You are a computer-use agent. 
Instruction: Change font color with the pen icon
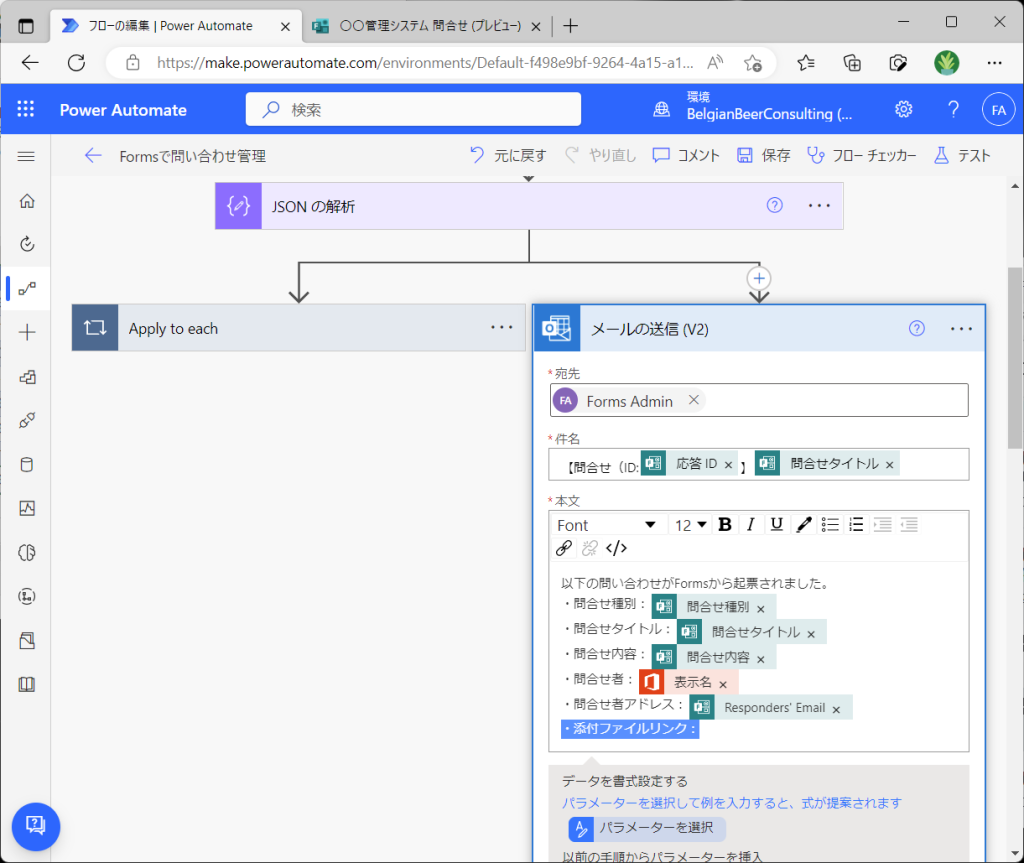coord(804,525)
